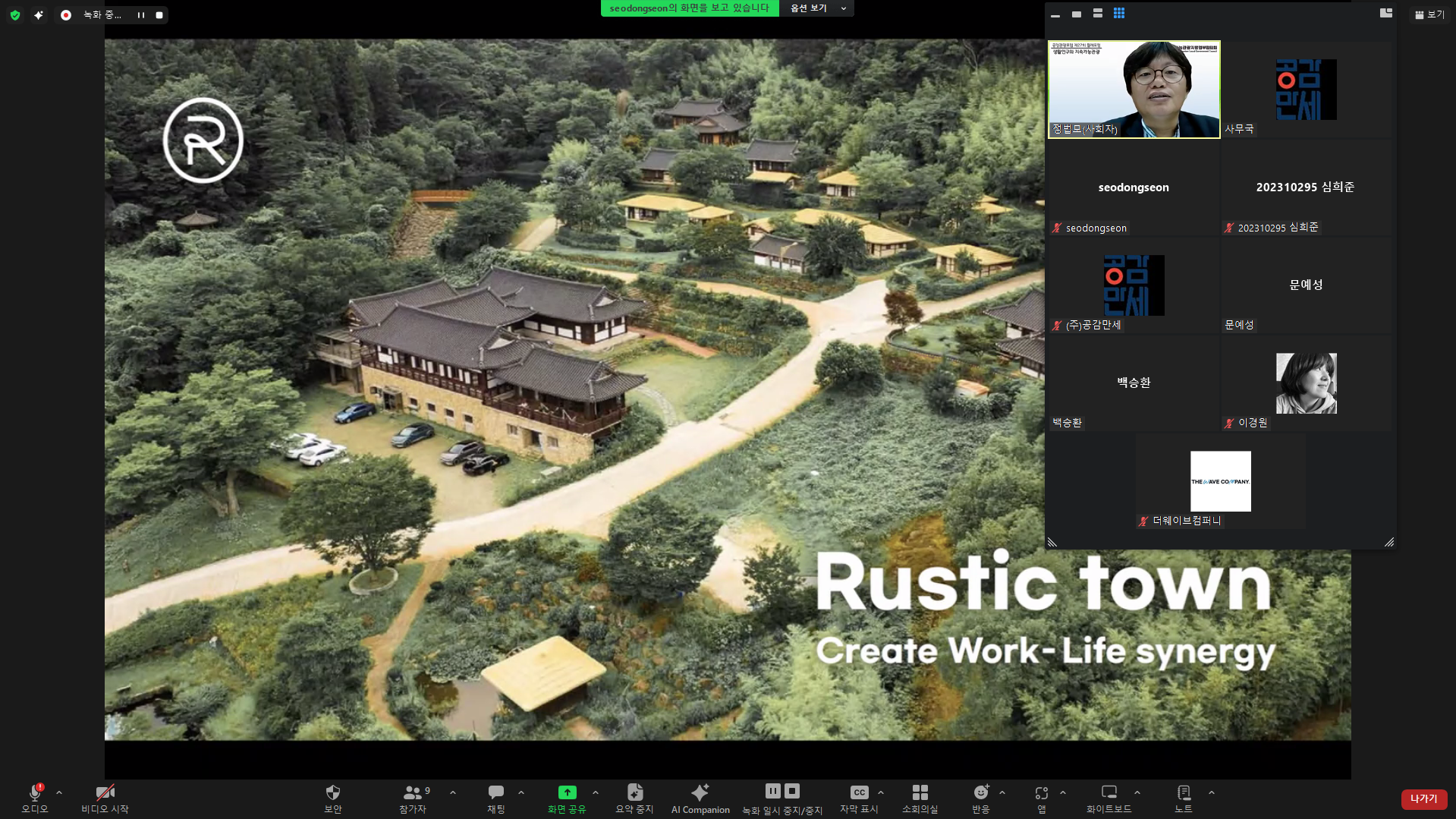
Task: Pause recording in top-left recording indicator
Action: coord(141,15)
